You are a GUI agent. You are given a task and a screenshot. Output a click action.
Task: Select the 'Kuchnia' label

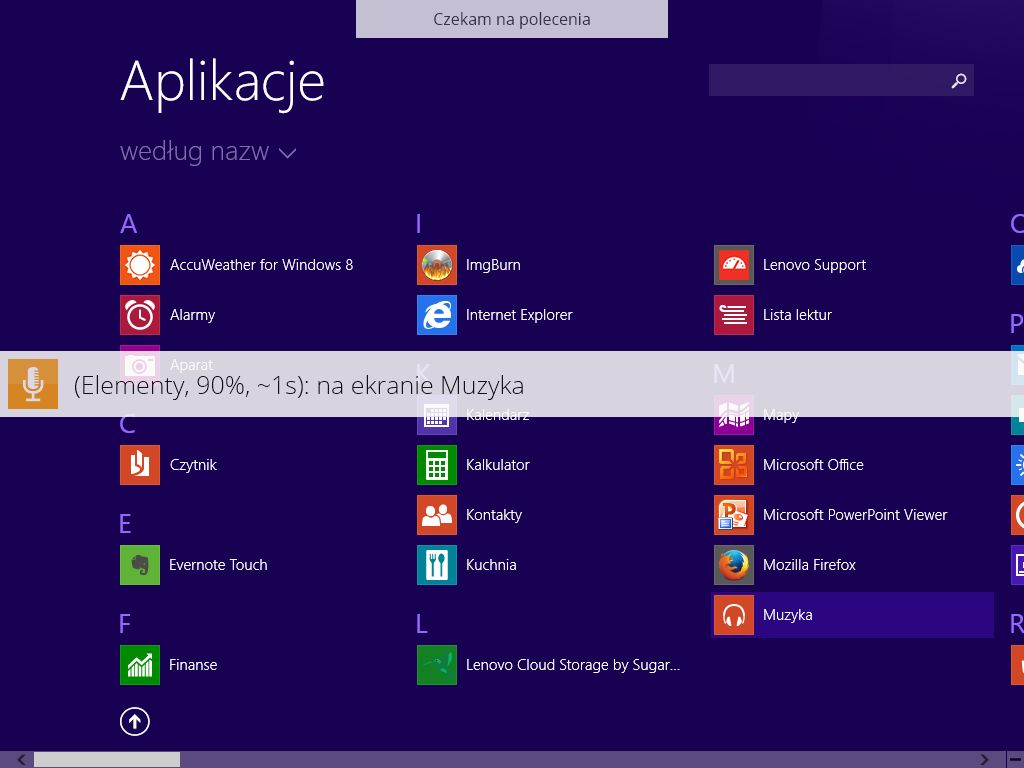pos(491,565)
